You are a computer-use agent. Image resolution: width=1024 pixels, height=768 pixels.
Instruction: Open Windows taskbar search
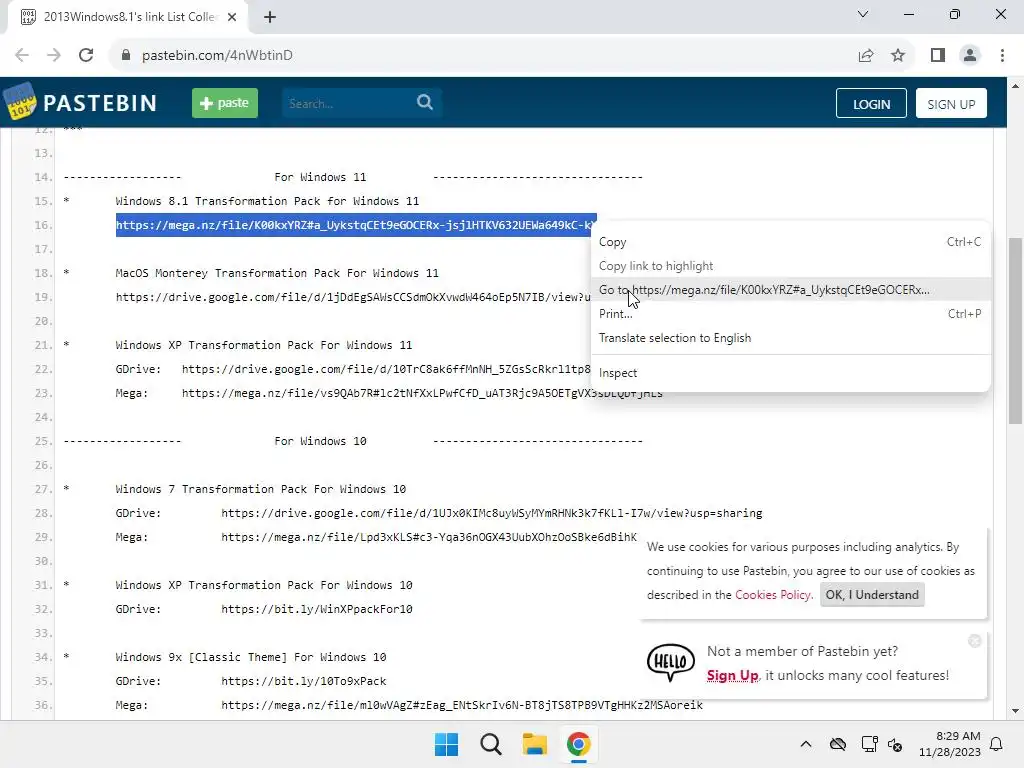490,744
